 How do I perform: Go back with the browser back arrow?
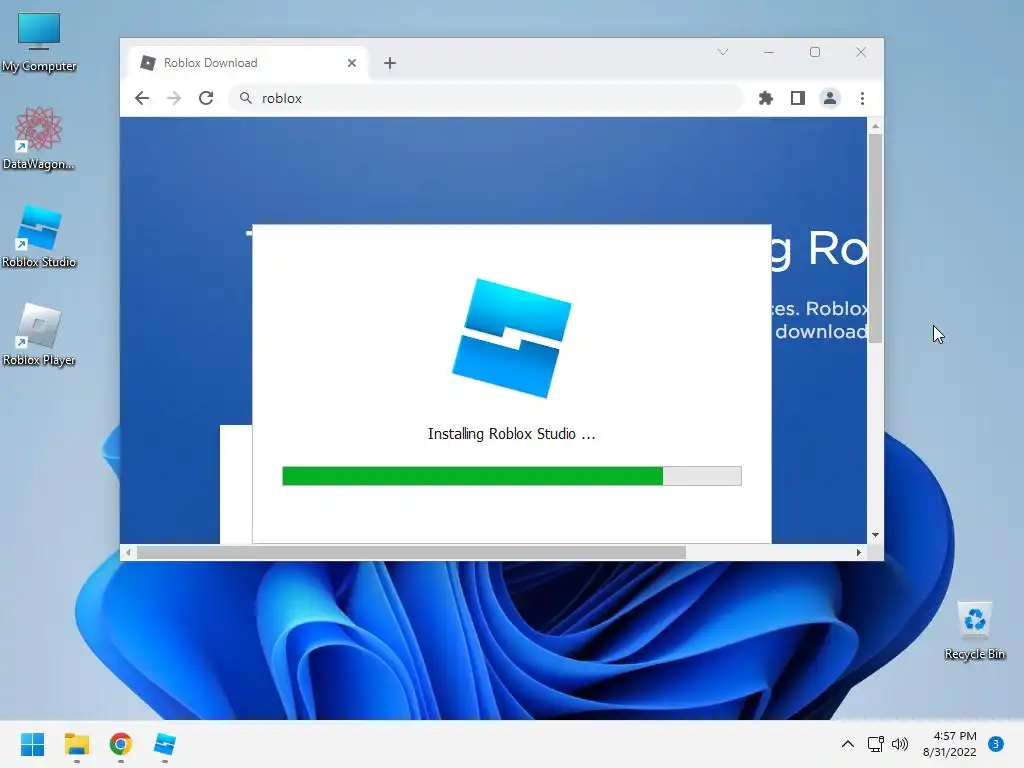pos(142,98)
